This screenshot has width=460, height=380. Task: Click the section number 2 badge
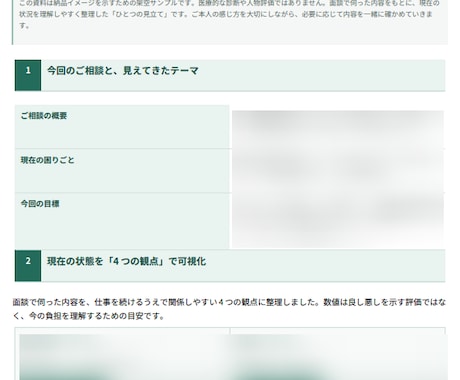(x=28, y=266)
